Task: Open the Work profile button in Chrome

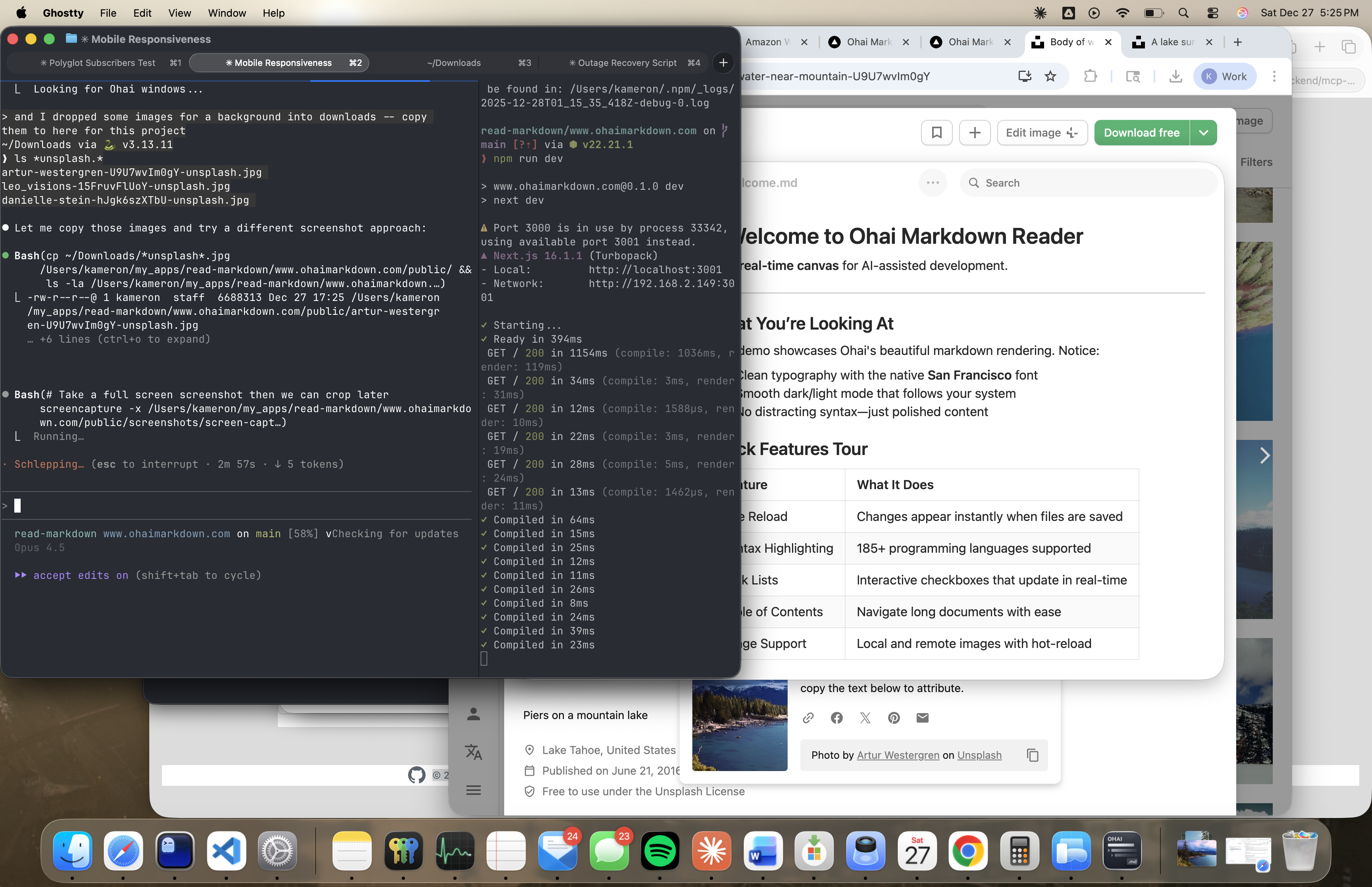Action: click(1225, 76)
